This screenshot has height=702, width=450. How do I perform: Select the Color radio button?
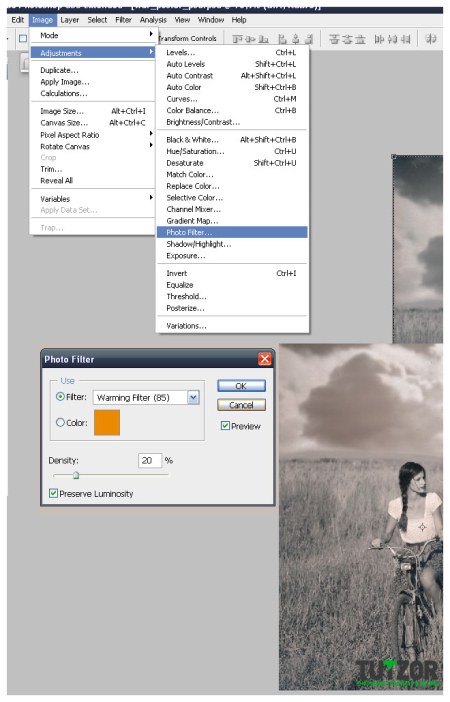60,422
